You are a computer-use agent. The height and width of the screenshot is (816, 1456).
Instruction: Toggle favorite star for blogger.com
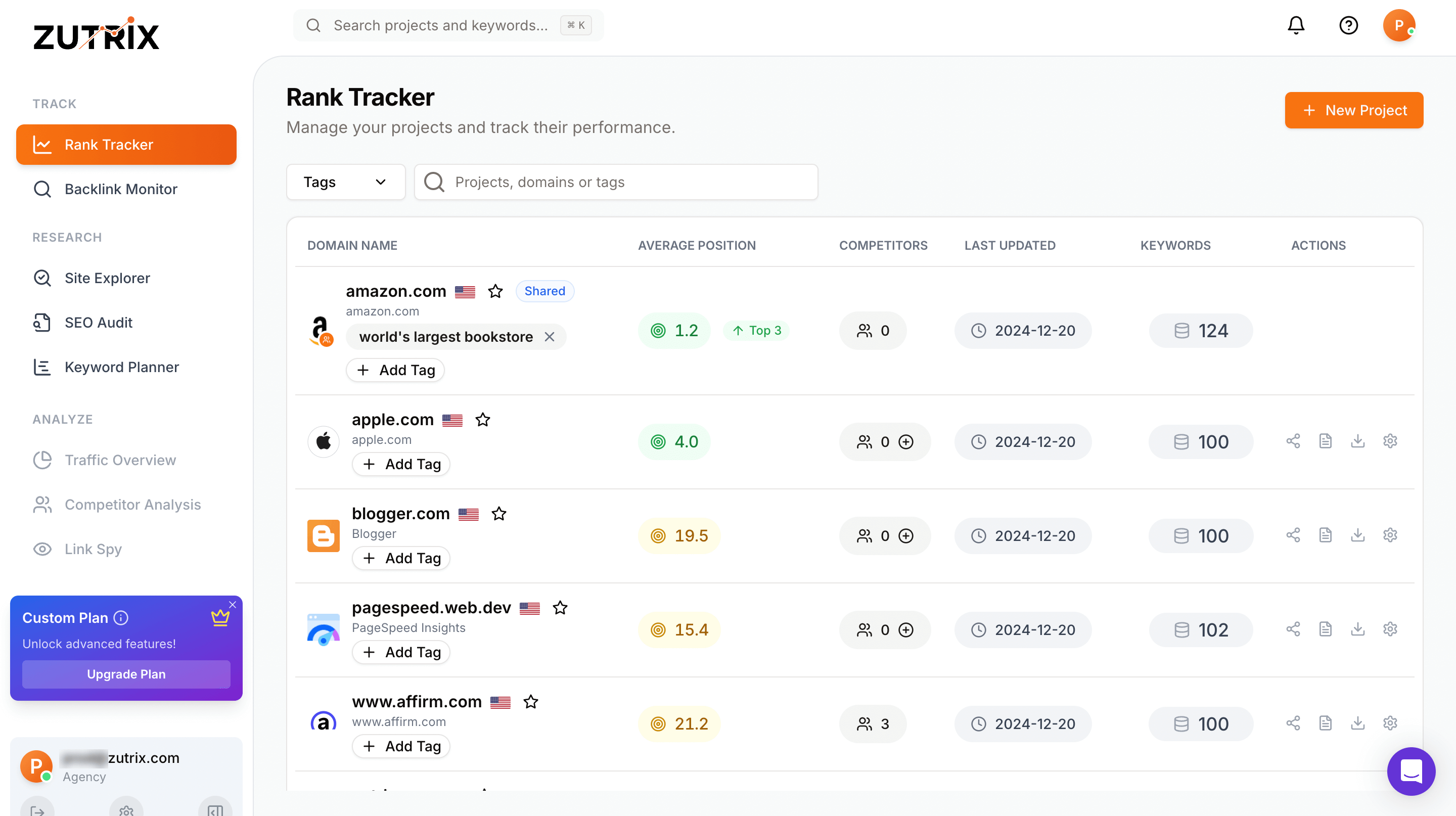(x=498, y=514)
